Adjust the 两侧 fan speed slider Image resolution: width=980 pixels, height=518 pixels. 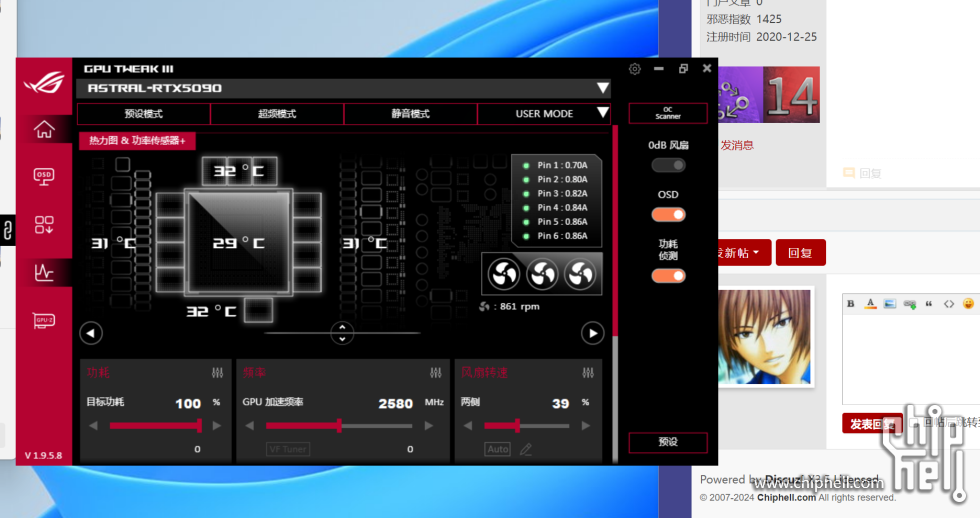[x=526, y=426]
